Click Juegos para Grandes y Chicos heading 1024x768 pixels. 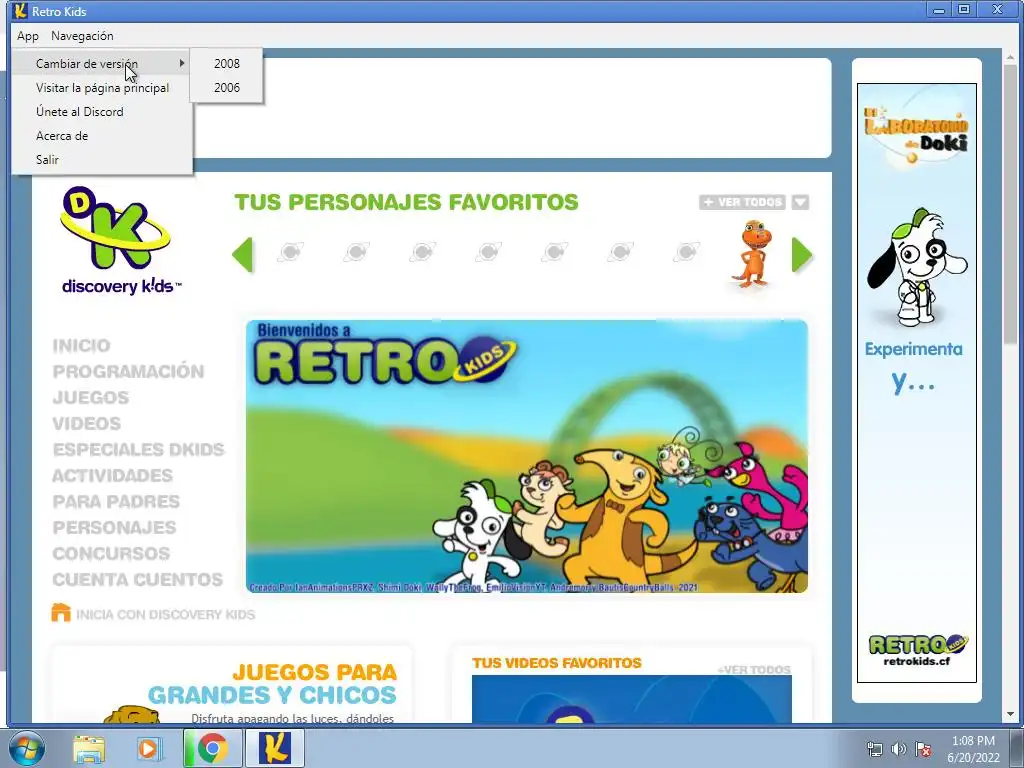click(x=272, y=683)
